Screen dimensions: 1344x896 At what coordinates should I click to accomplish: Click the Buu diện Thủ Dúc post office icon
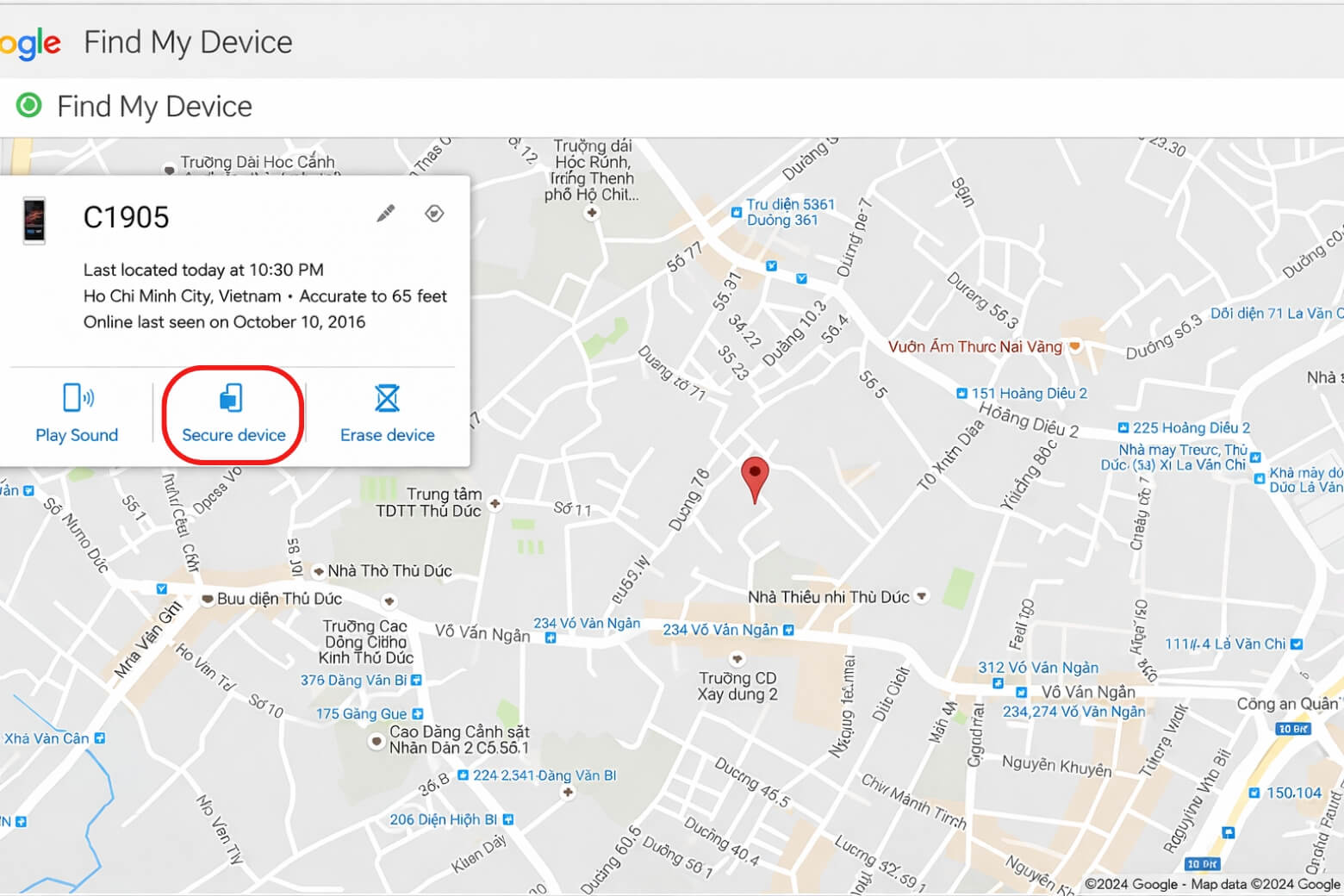tap(207, 597)
